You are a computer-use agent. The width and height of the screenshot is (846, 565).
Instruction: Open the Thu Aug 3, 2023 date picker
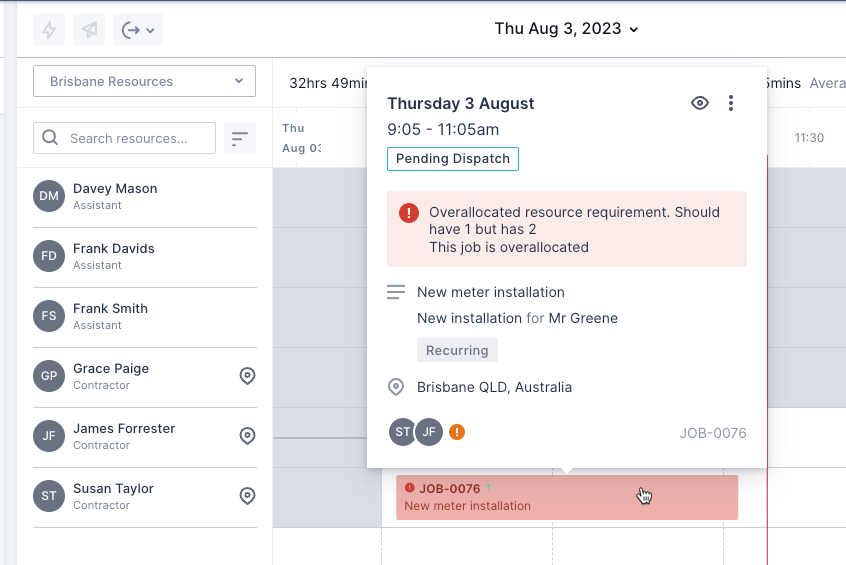[566, 29]
